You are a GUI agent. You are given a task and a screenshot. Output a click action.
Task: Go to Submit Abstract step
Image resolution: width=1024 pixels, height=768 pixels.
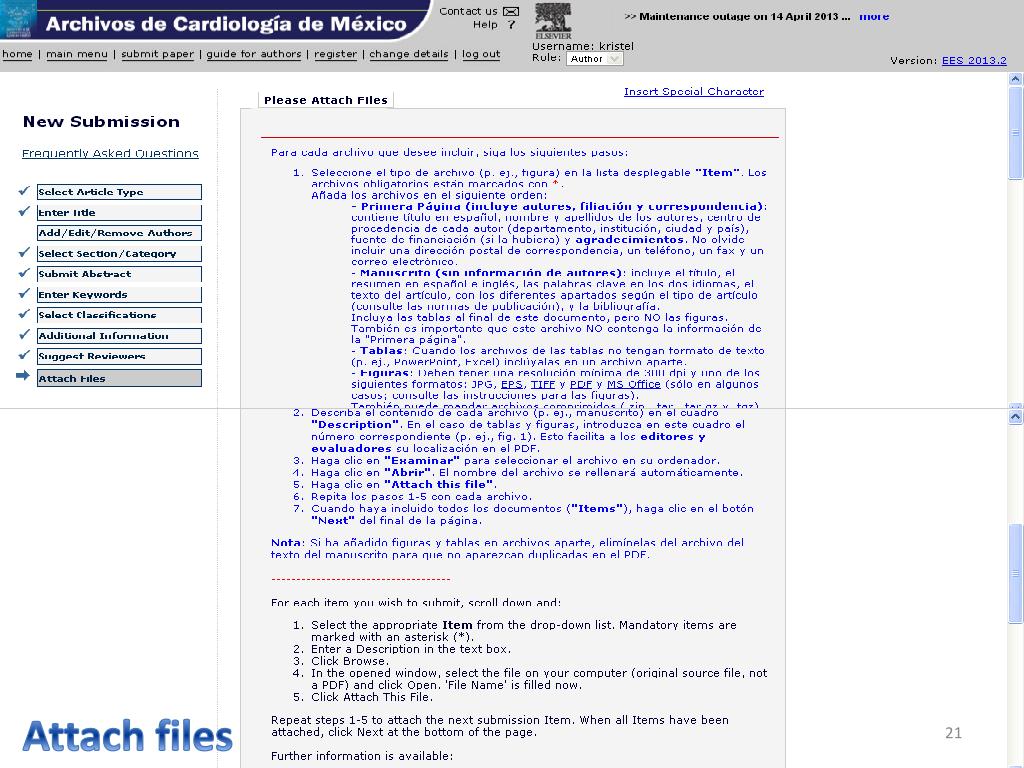click(x=120, y=274)
